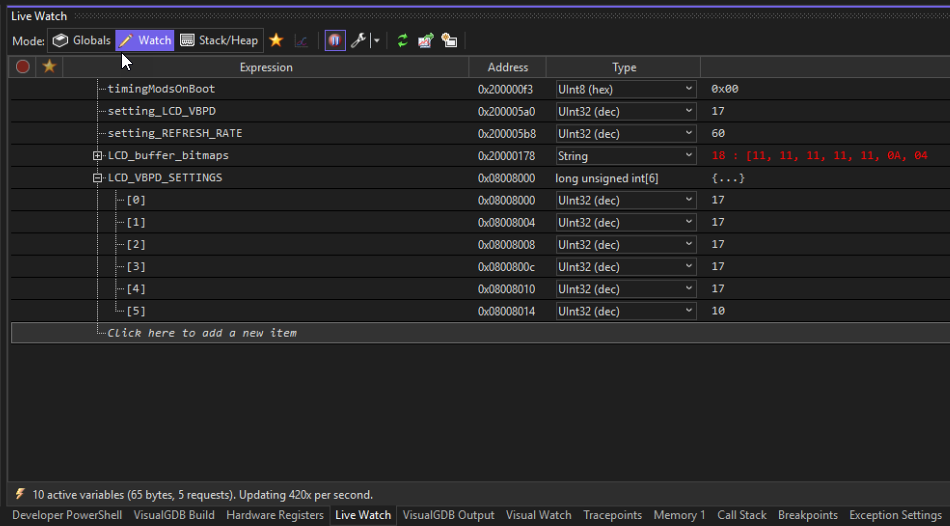
Task: Open the Developer PowerShell tab
Action: pos(67,515)
